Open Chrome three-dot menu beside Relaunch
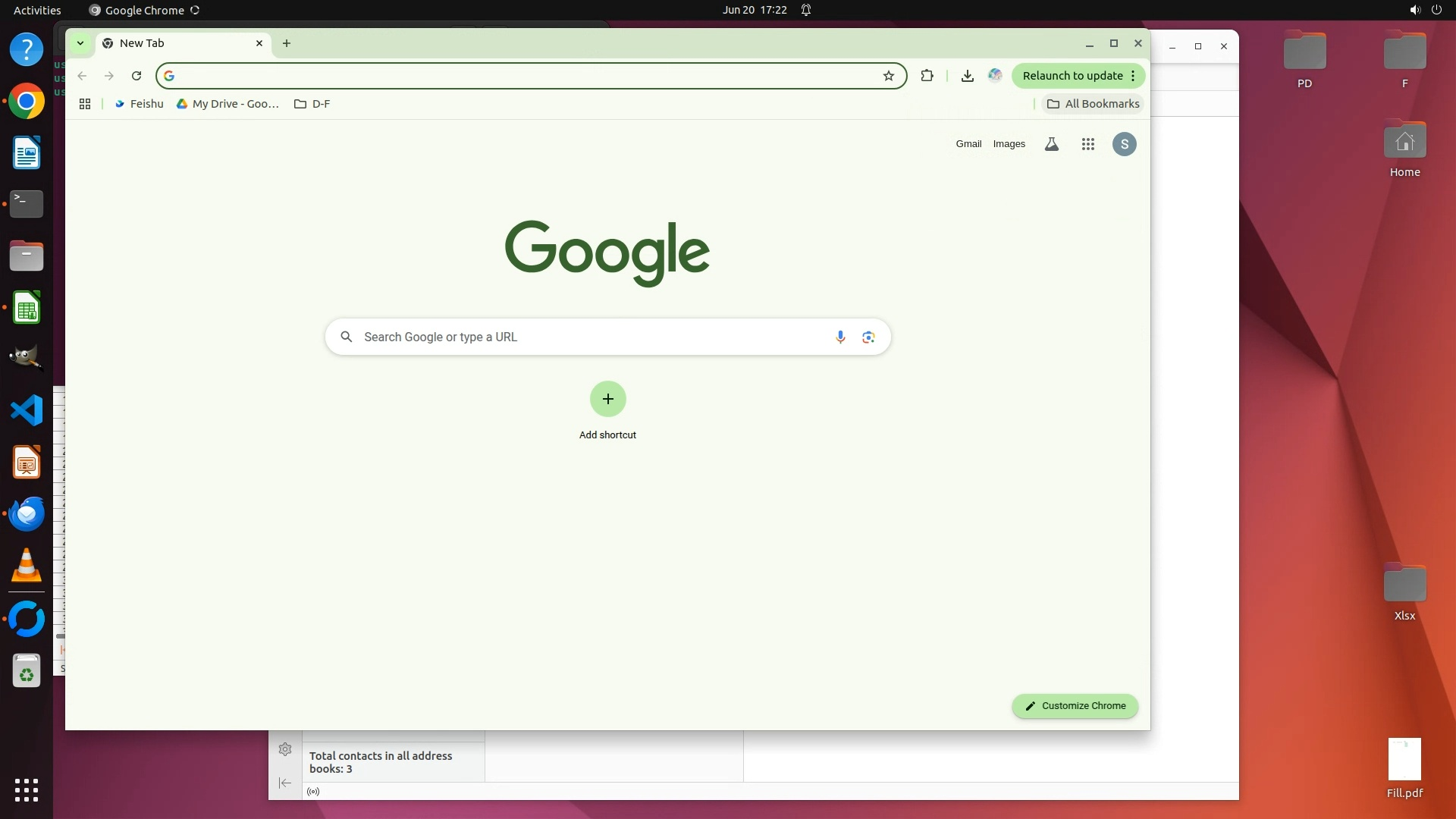 (1133, 76)
